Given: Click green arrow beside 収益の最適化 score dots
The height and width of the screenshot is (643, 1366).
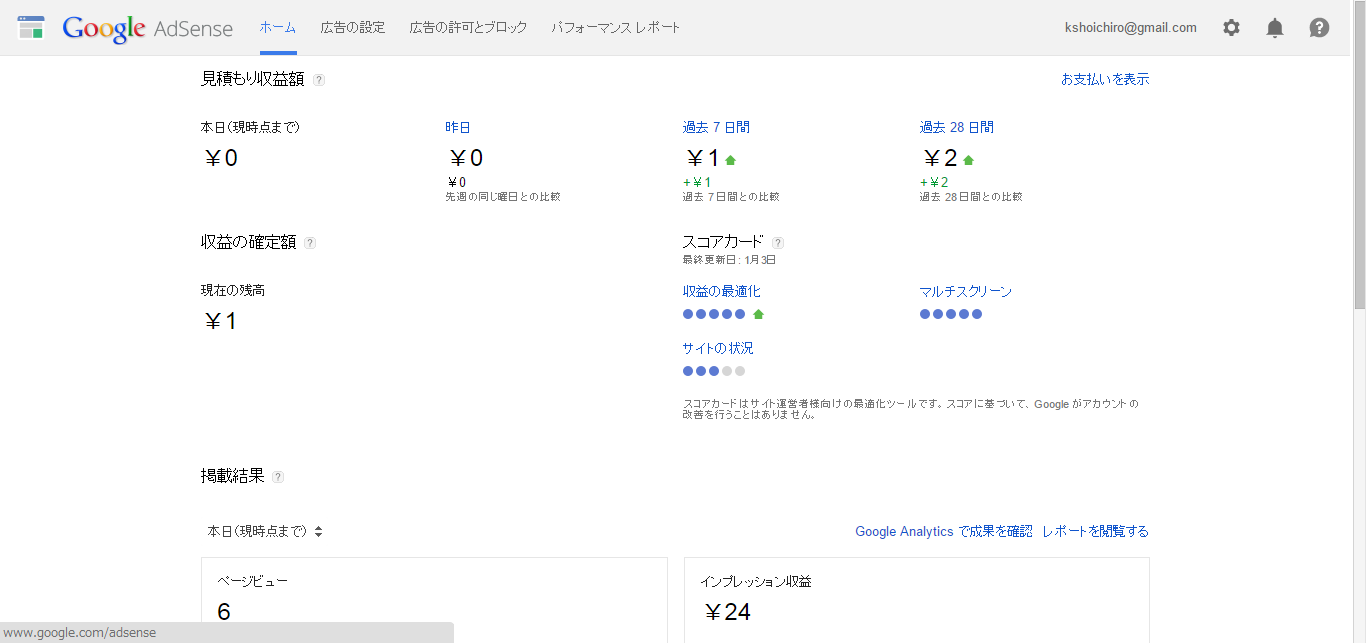Looking at the screenshot, I should coord(758,314).
